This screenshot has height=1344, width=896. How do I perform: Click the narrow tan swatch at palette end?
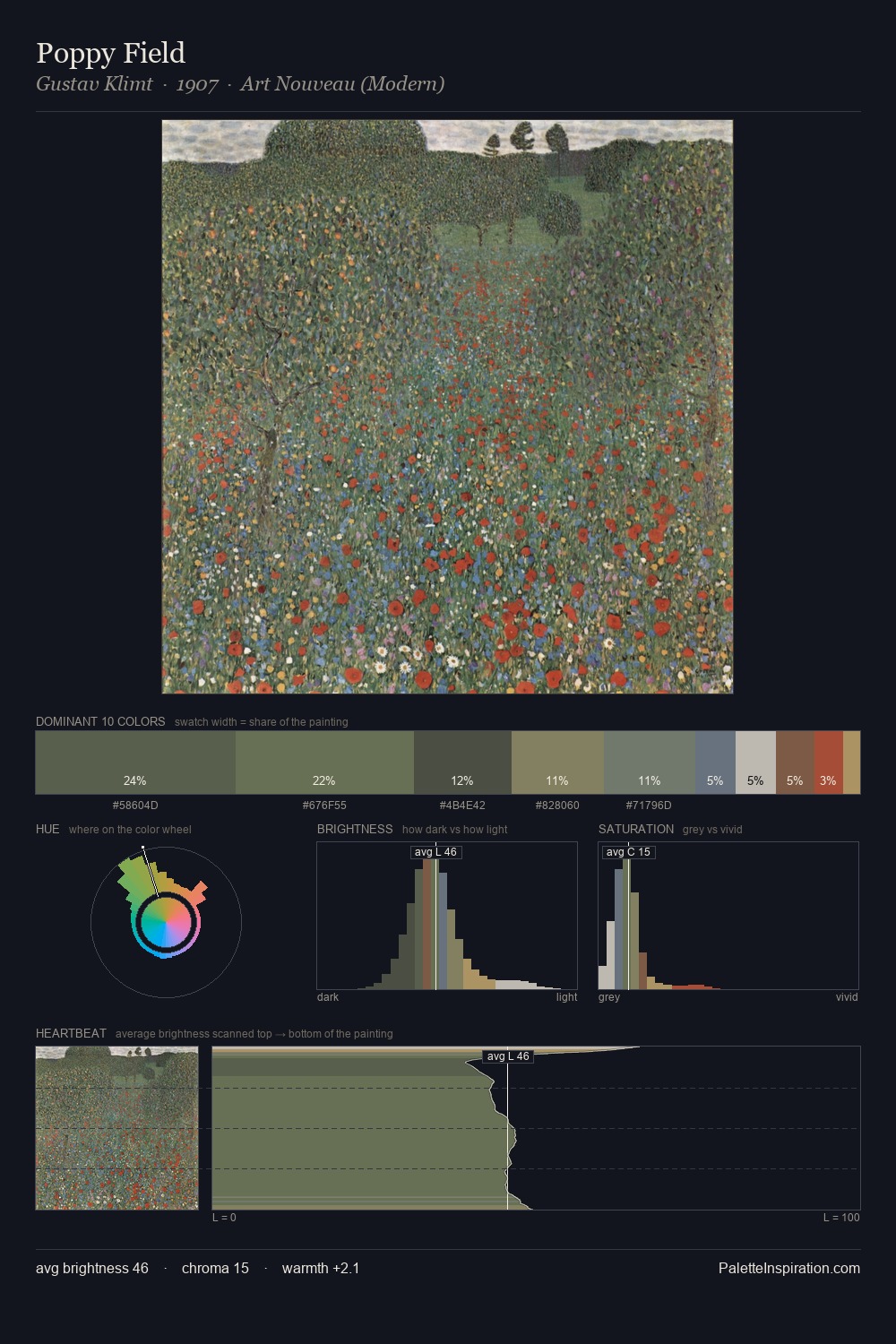point(851,762)
